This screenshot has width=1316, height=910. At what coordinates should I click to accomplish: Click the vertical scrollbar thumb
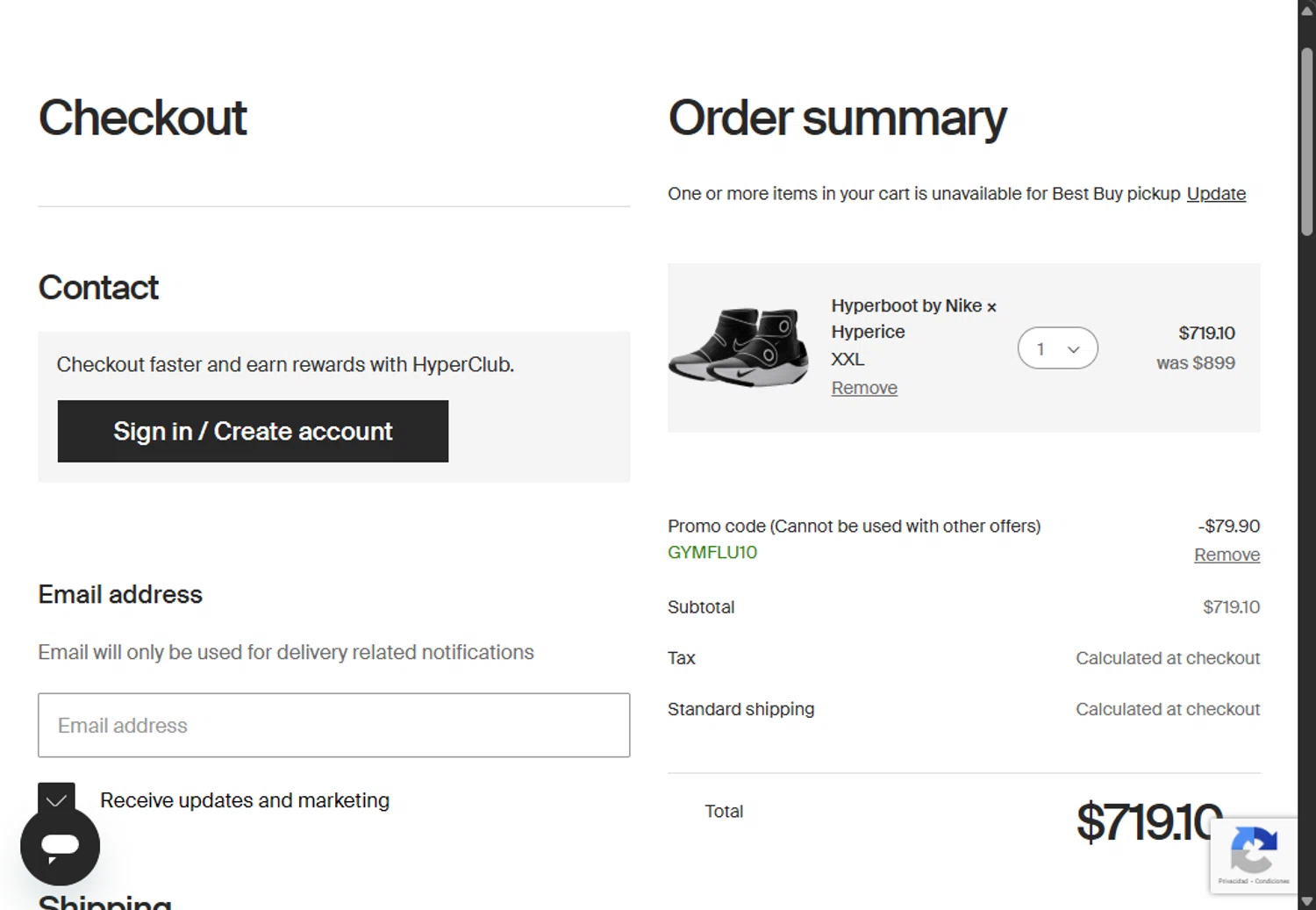1306,140
